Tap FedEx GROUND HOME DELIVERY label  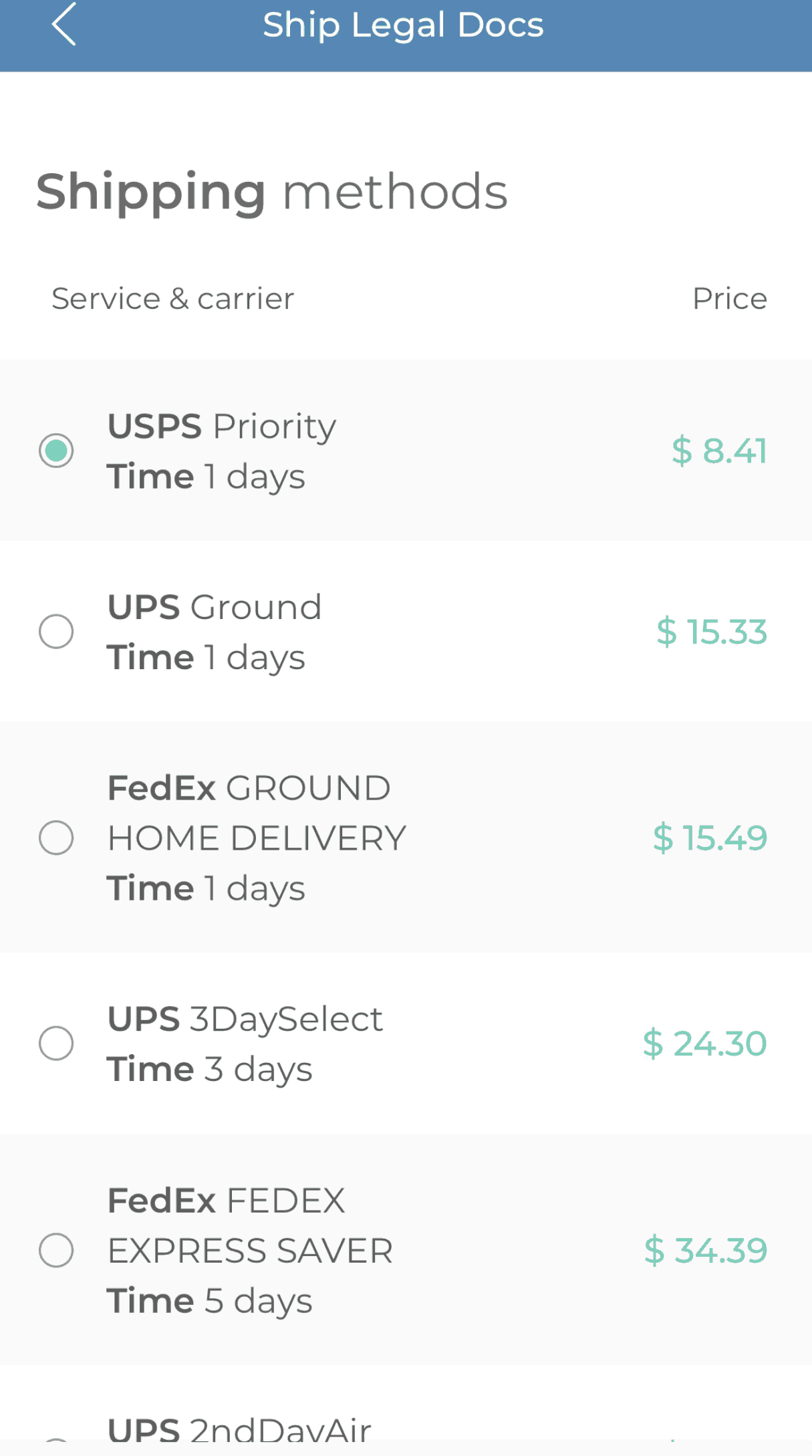coord(257,813)
